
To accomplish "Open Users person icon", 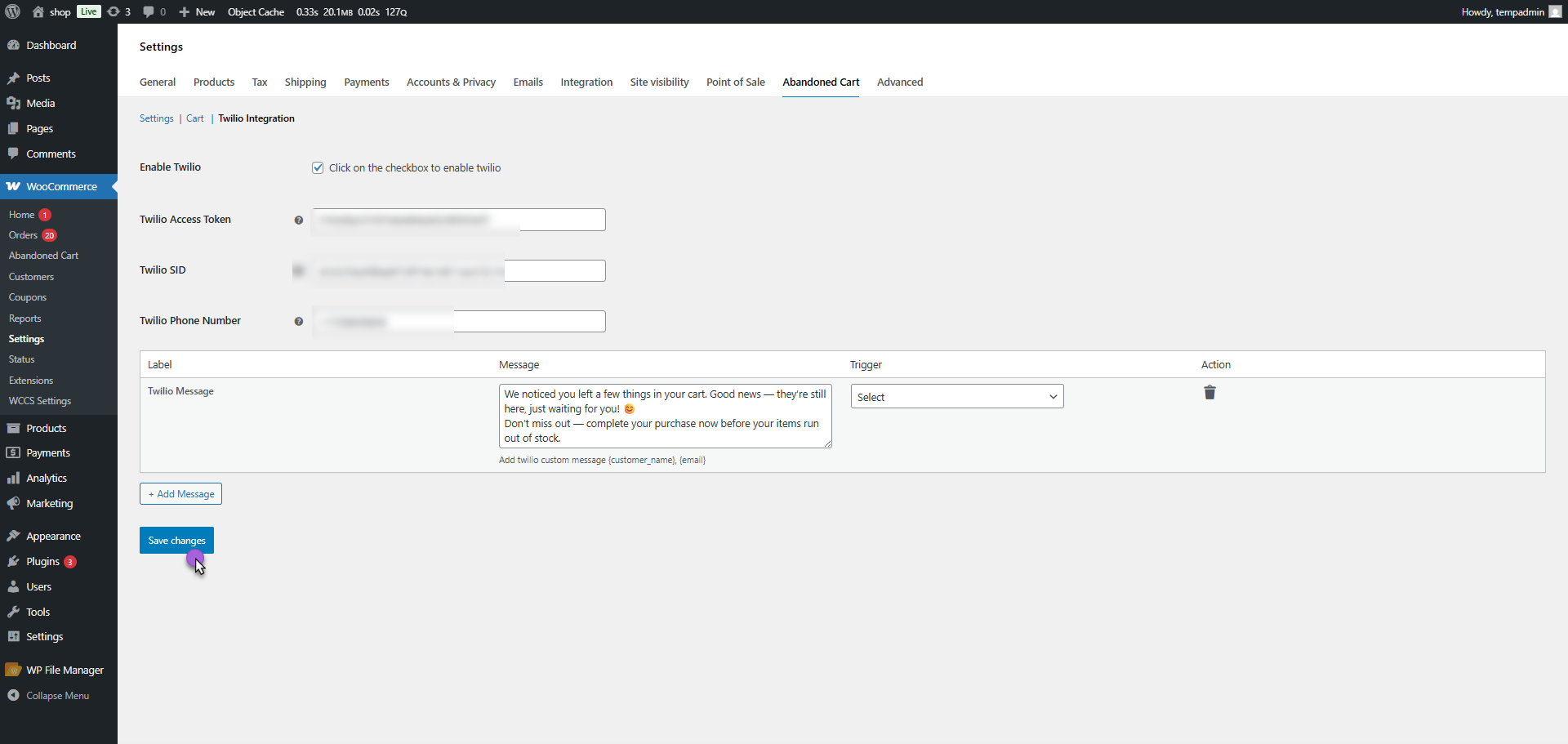I will tap(13, 586).
